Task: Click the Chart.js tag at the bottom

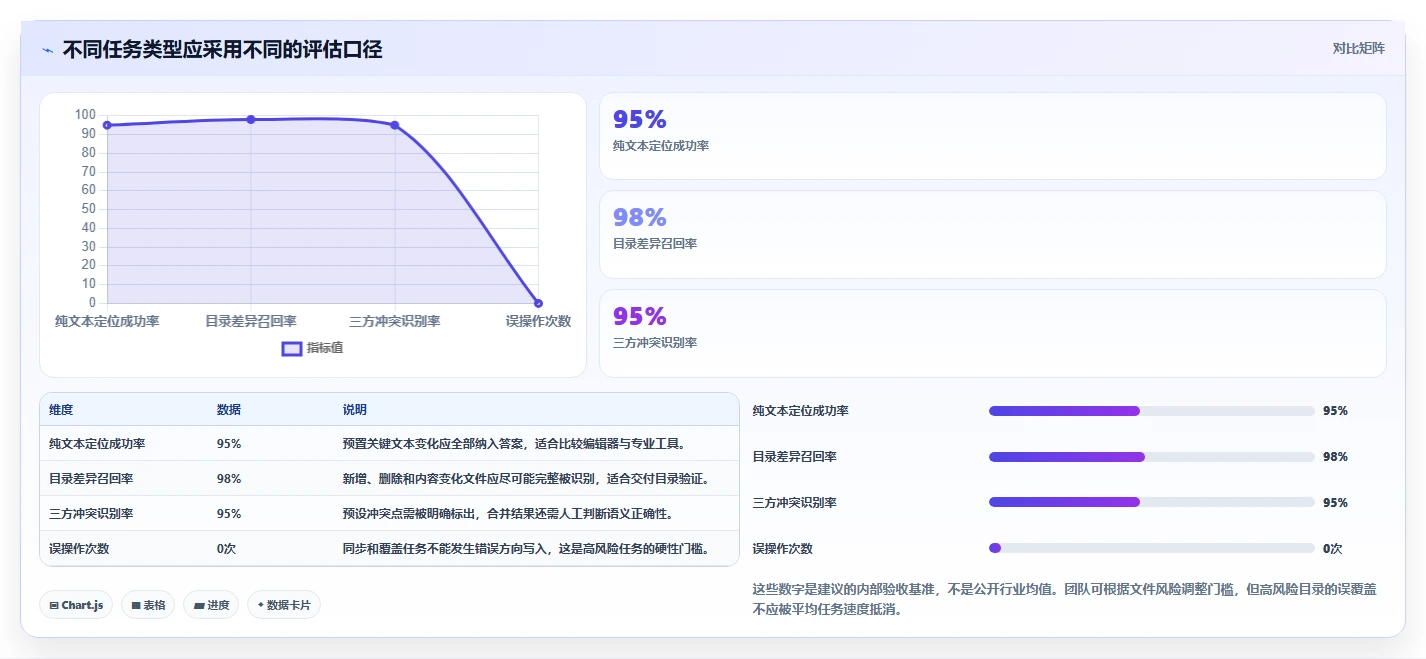Action: pyautogui.click(x=76, y=605)
